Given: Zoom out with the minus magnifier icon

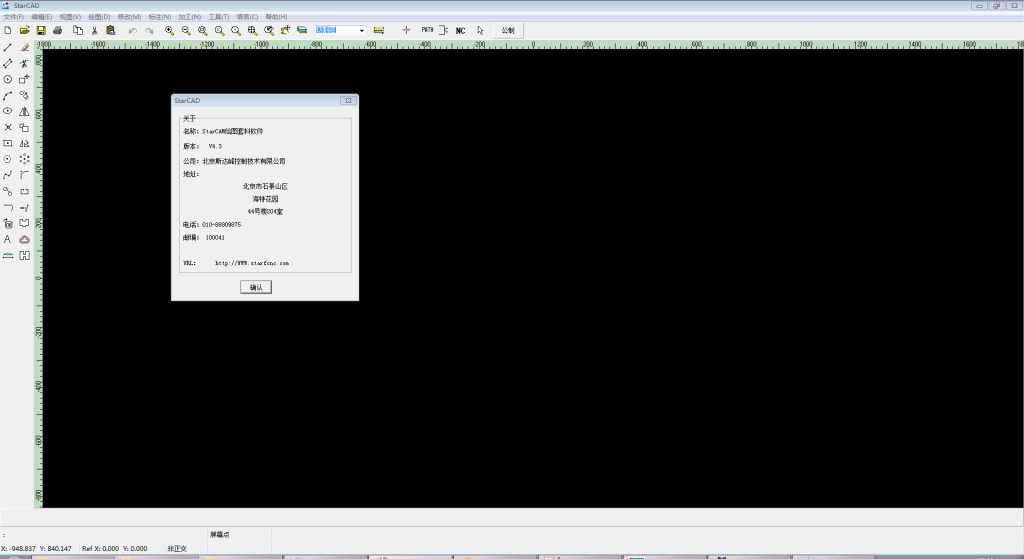Looking at the screenshot, I should (186, 30).
